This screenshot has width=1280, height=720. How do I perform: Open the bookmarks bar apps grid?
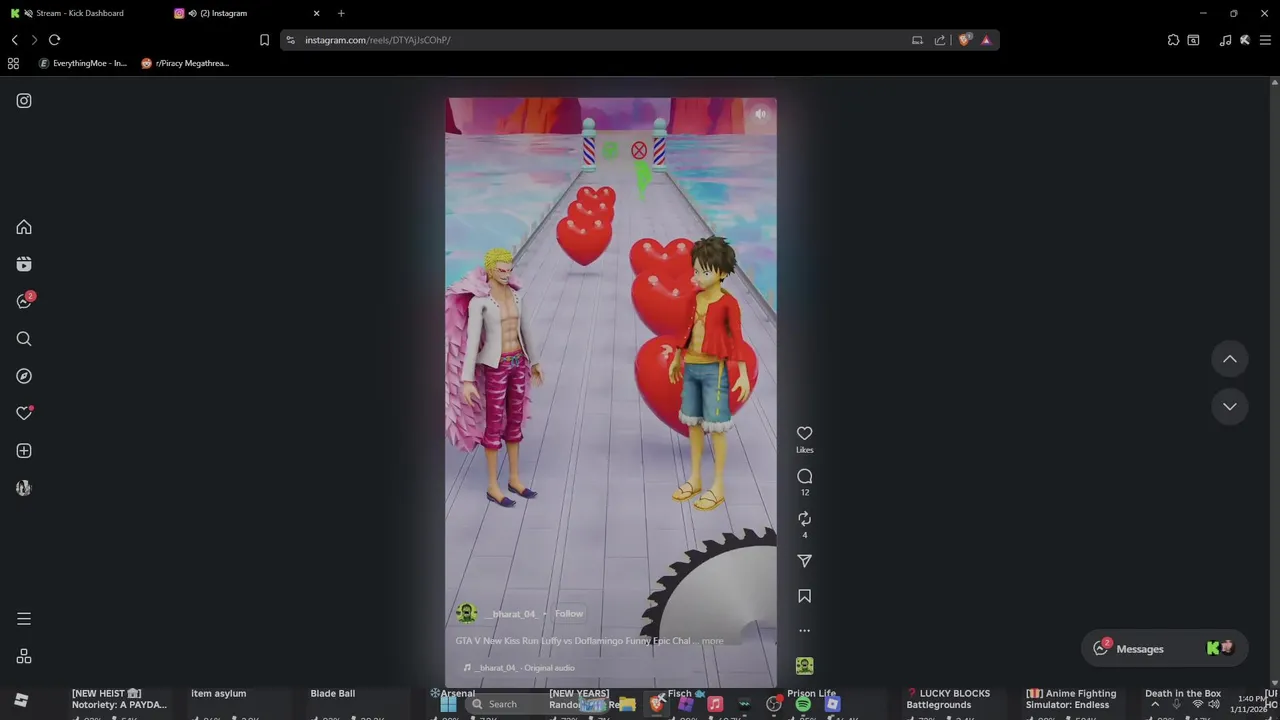[13, 63]
